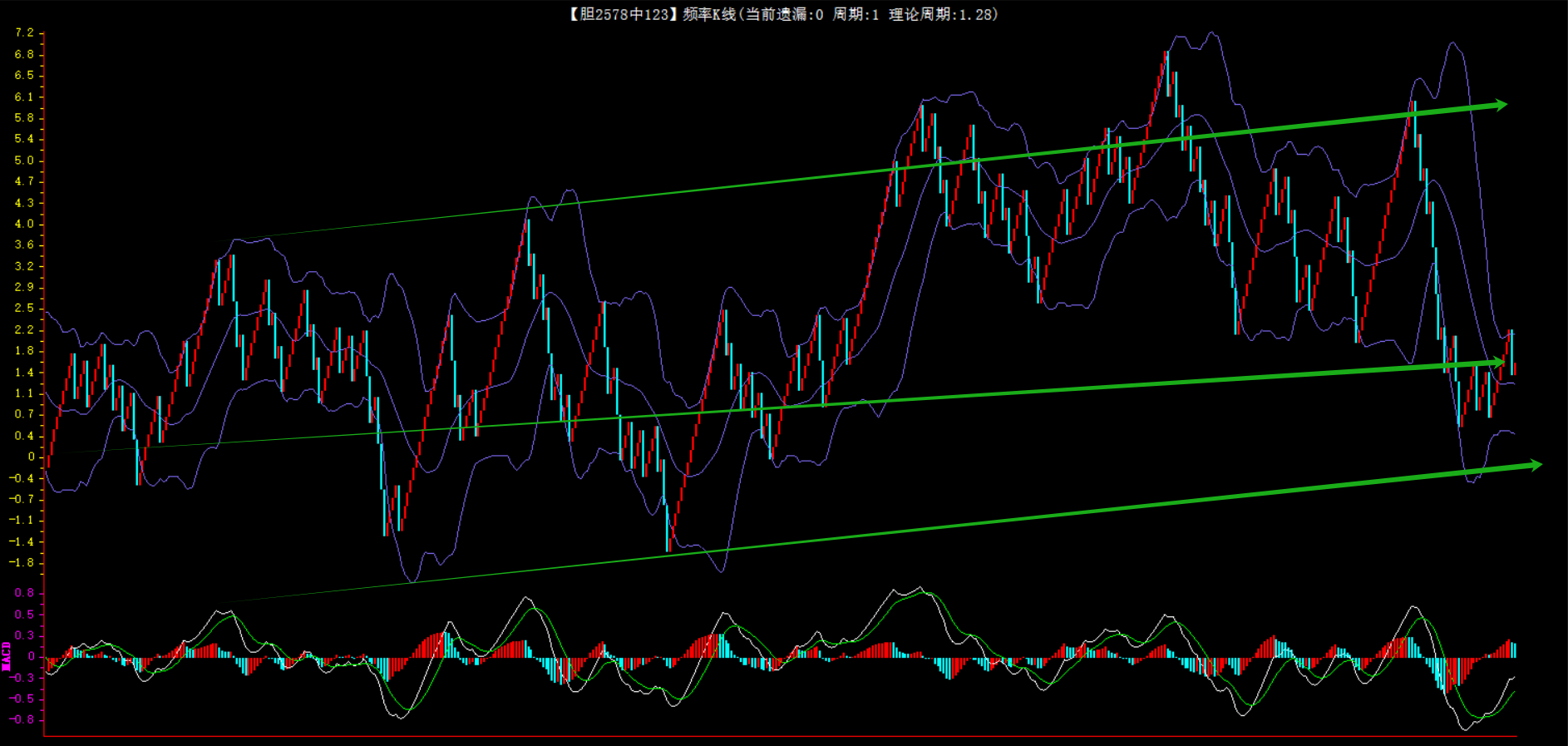
Task: Click the middle green trendline arrowhead
Action: tap(1497, 362)
